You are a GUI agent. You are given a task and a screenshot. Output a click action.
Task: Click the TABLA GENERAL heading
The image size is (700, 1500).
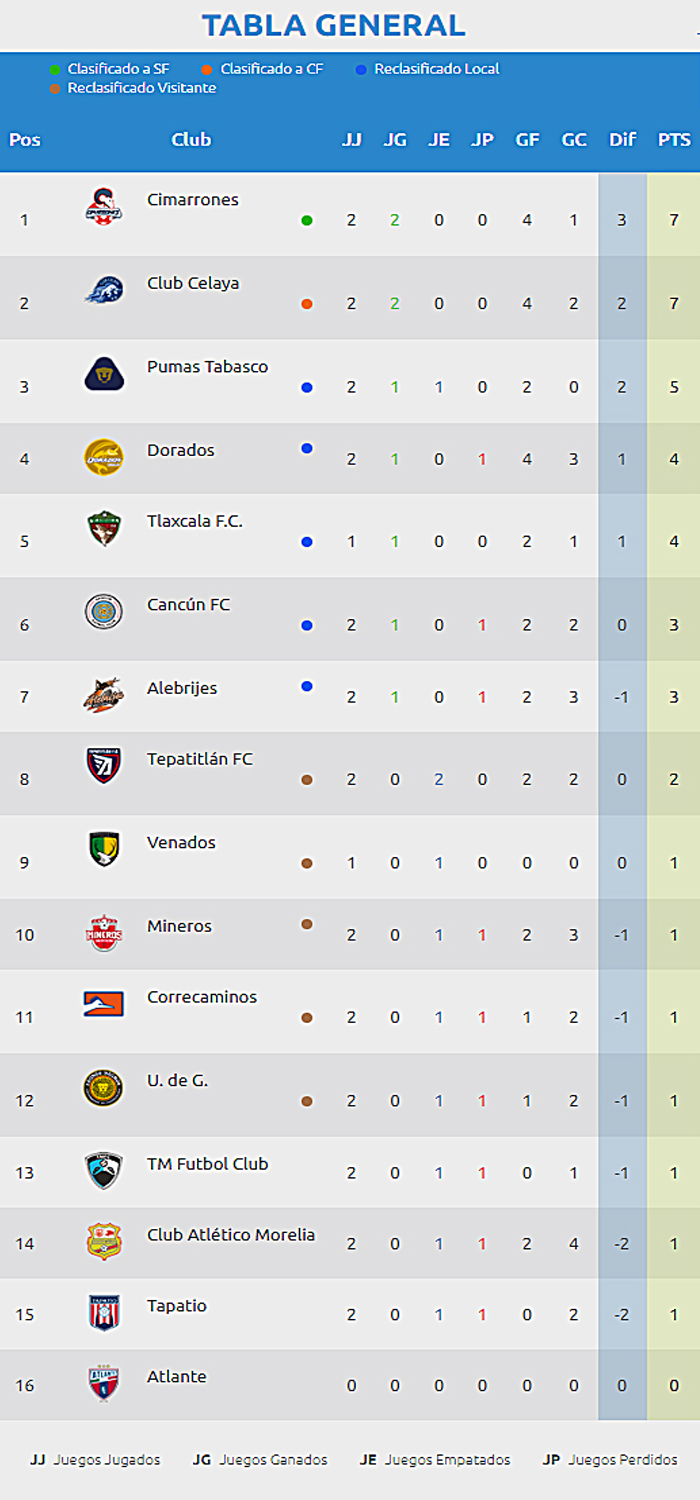point(333,25)
